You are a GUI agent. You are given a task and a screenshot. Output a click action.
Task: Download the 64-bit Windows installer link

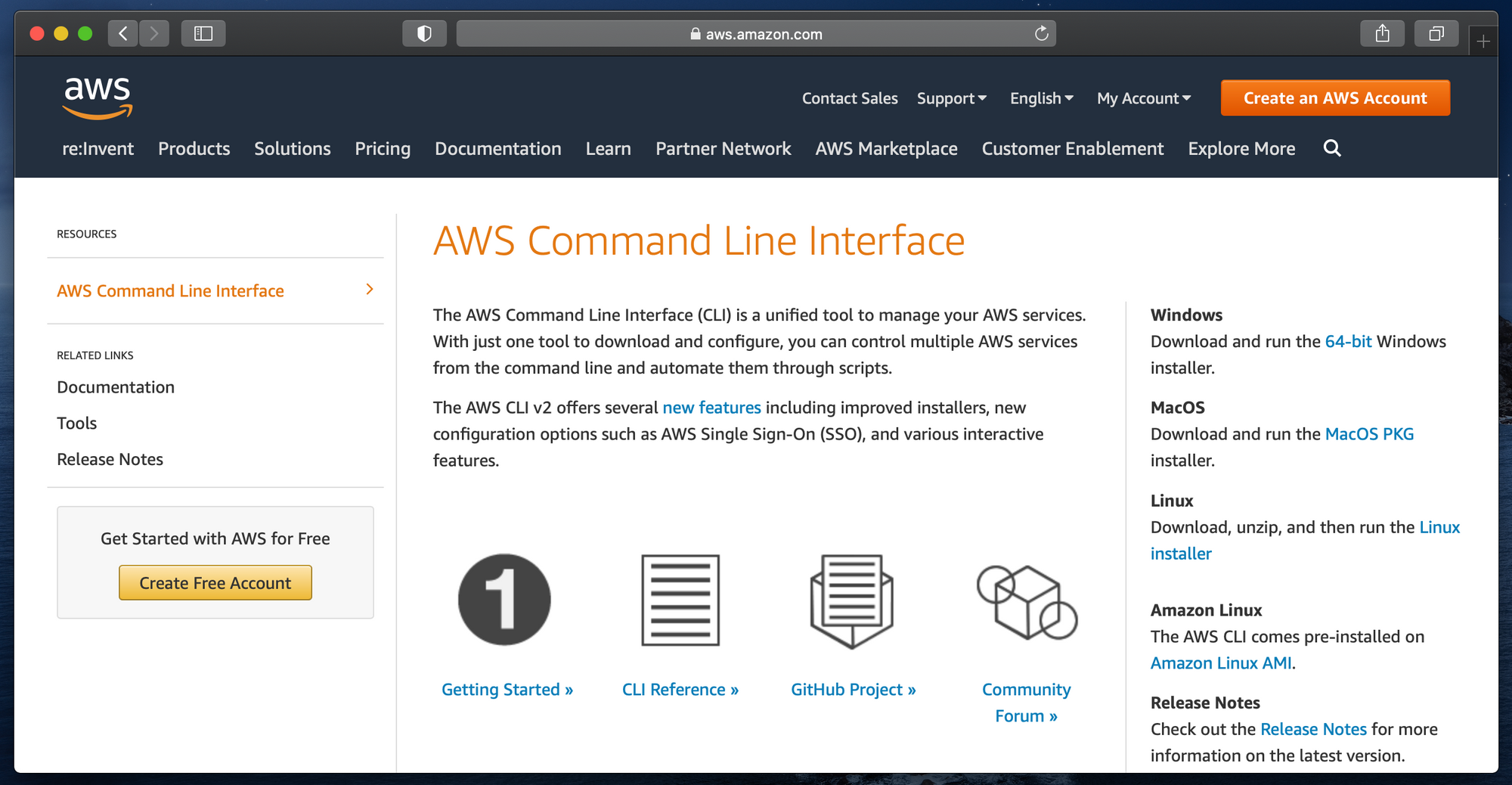click(x=1348, y=341)
